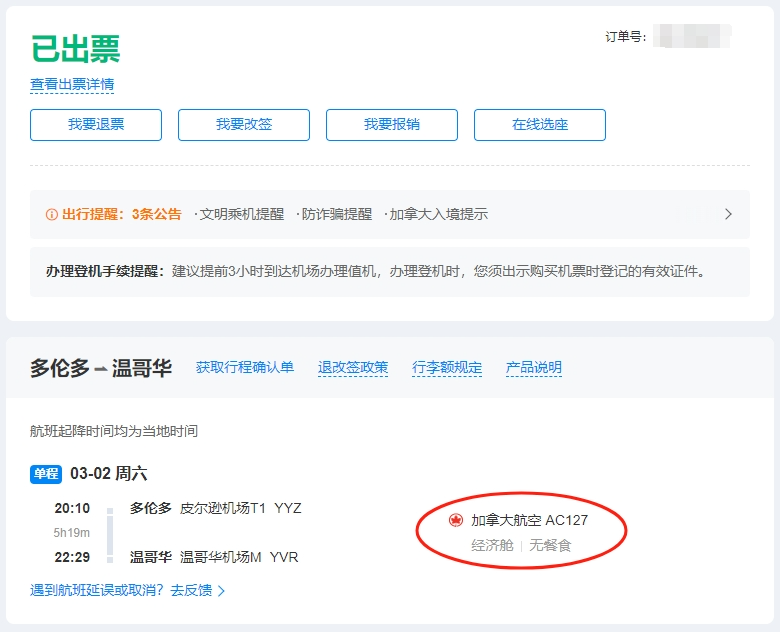Click the 我要改签 change ticket button
The width and height of the screenshot is (780, 632).
point(244,125)
